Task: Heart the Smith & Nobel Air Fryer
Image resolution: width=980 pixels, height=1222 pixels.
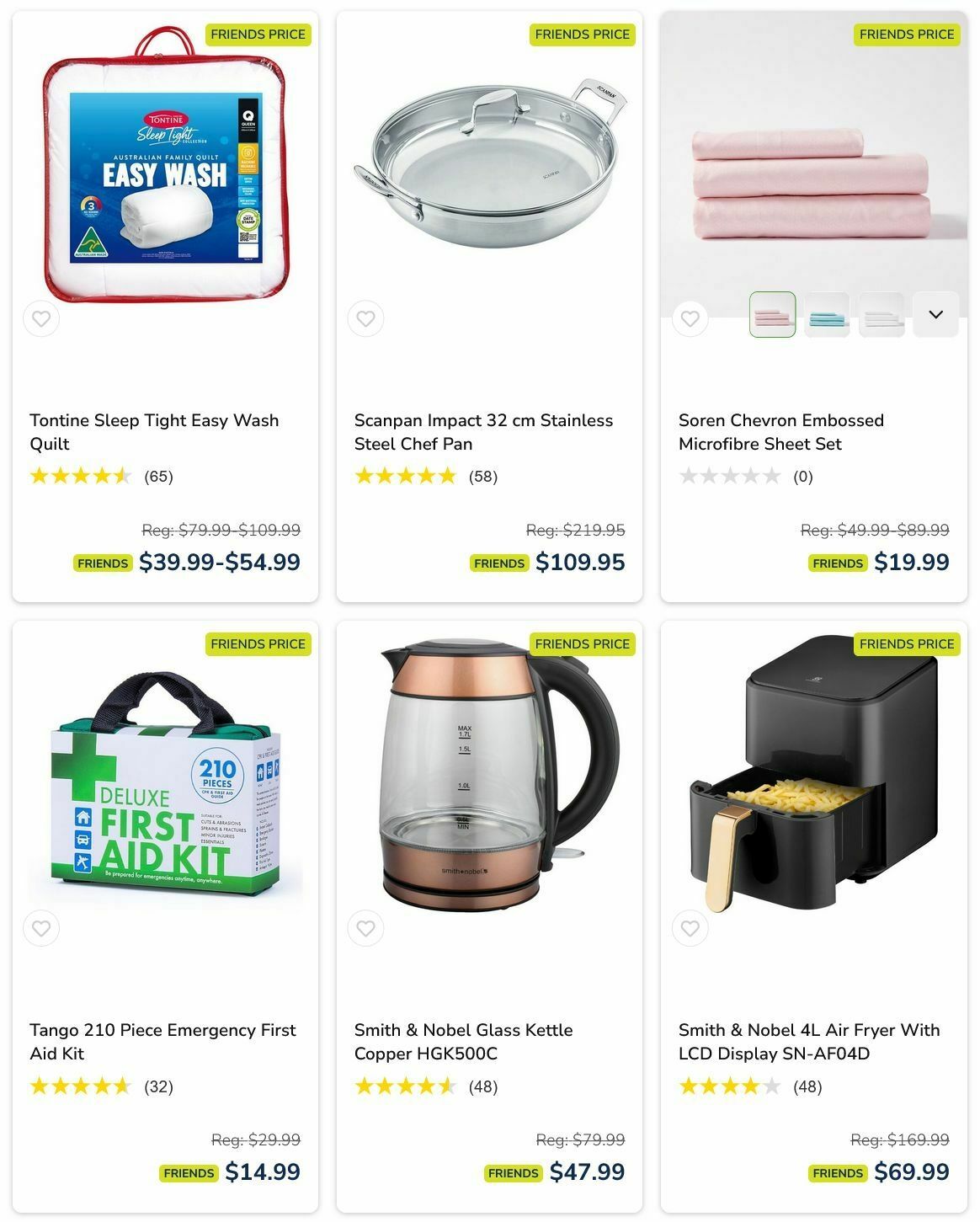Action: (690, 929)
